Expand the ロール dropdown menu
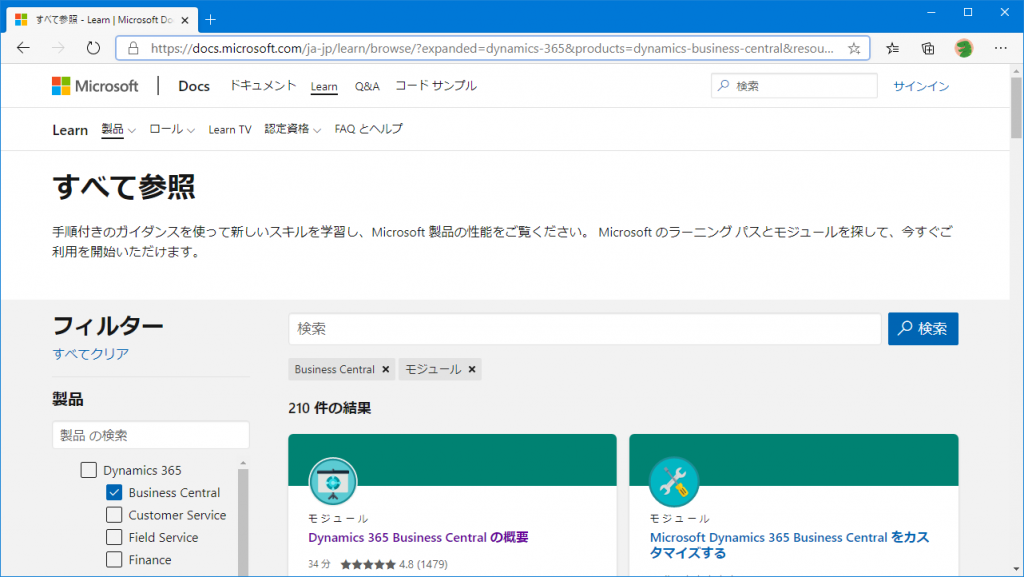 point(172,129)
